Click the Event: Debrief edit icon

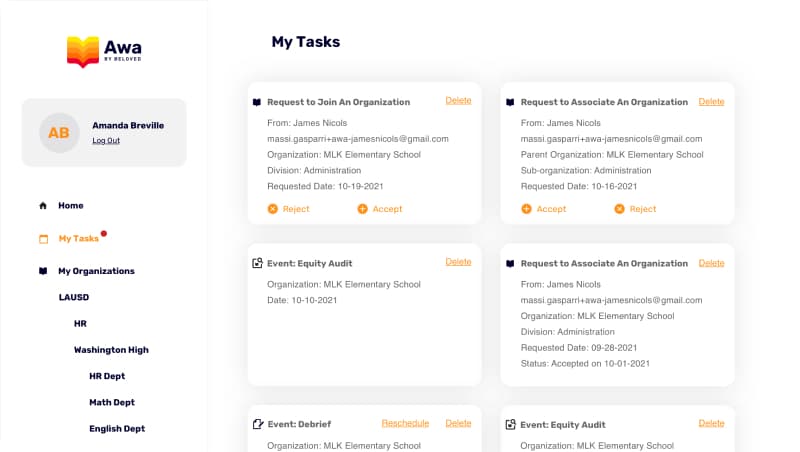click(x=258, y=424)
